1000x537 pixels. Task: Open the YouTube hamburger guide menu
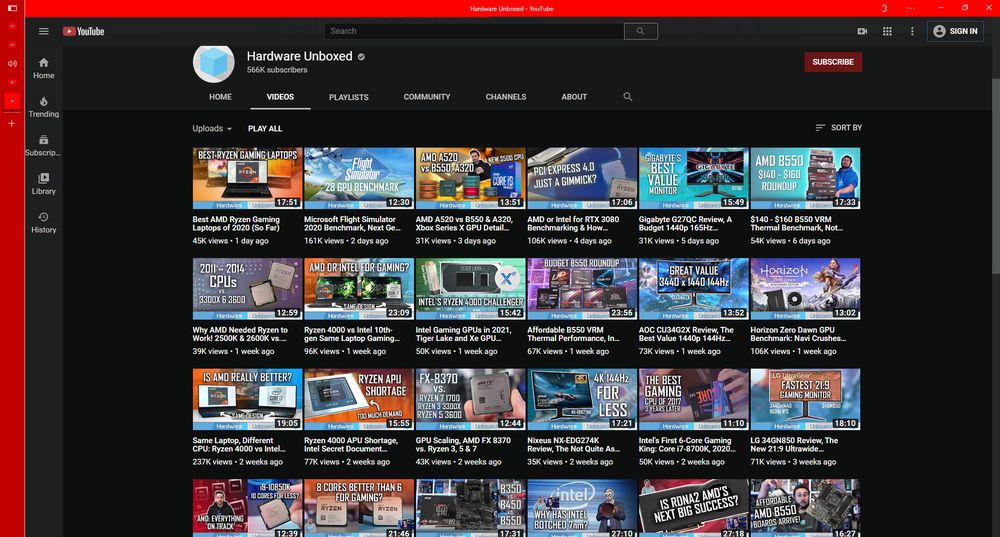point(43,31)
